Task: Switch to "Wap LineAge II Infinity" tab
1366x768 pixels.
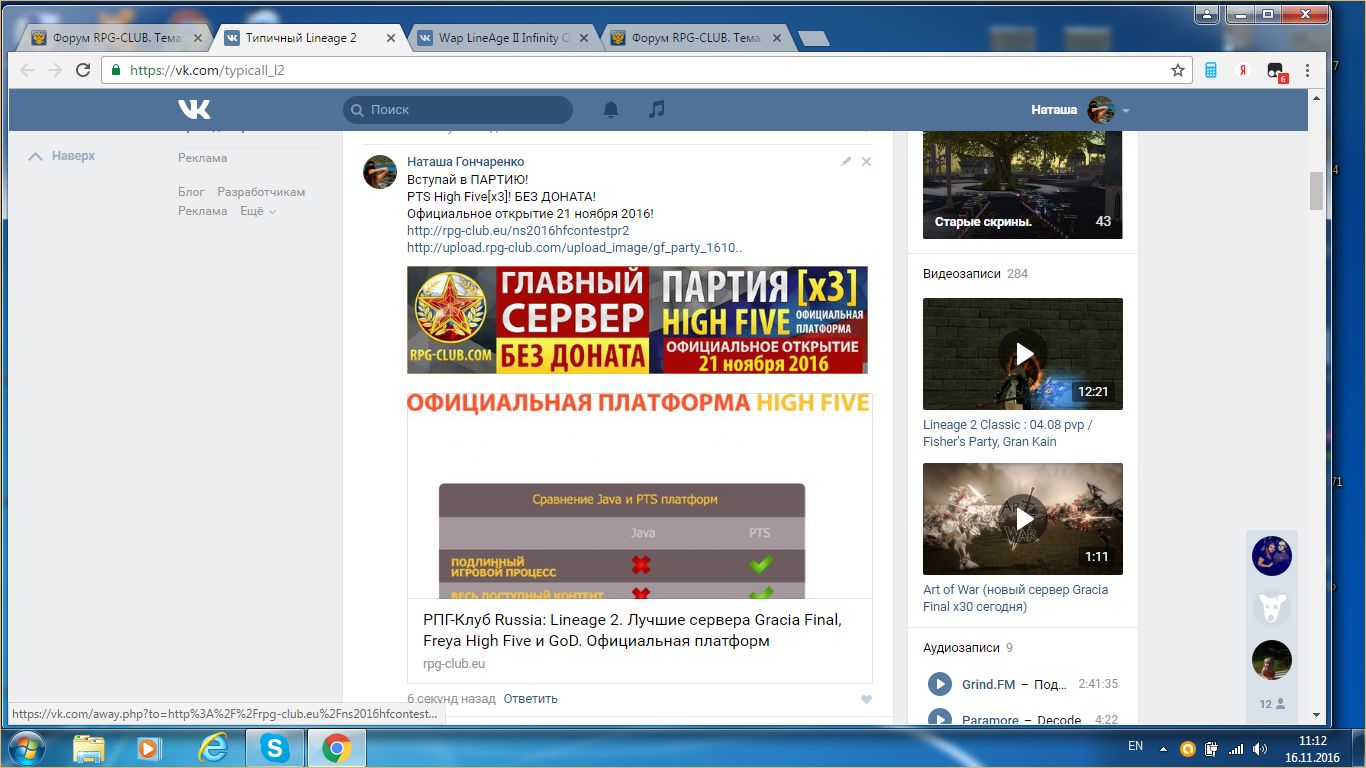Action: [505, 38]
